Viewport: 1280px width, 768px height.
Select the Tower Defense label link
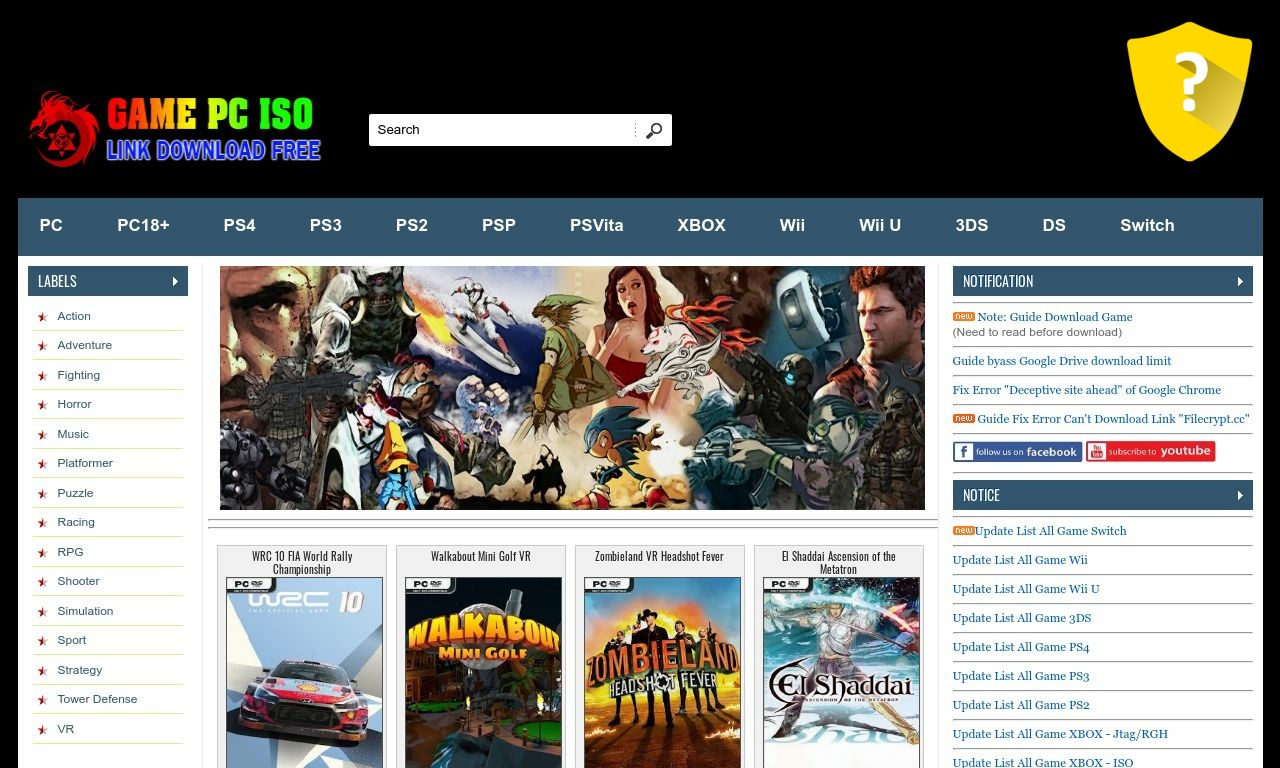click(x=97, y=699)
